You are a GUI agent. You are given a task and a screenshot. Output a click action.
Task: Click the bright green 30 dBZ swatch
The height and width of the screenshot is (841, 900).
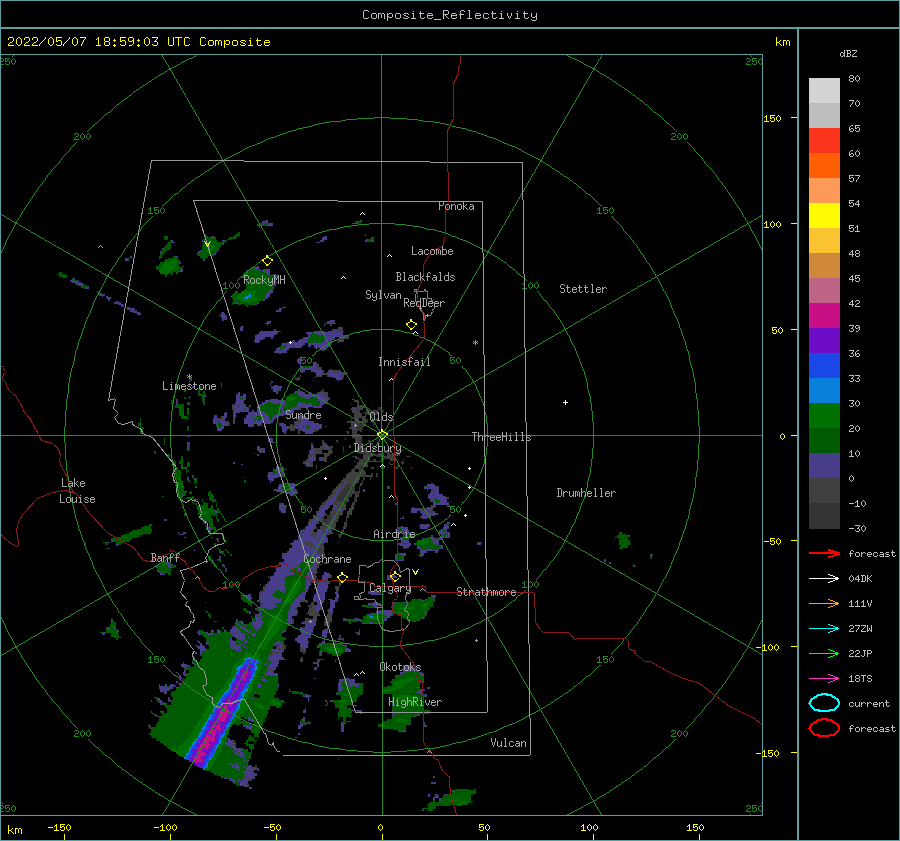pos(824,416)
